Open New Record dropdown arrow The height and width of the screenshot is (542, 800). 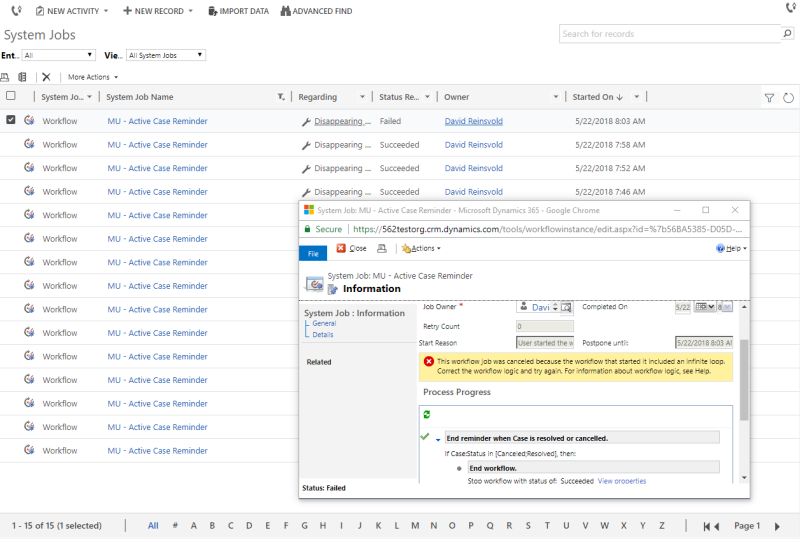(x=191, y=11)
